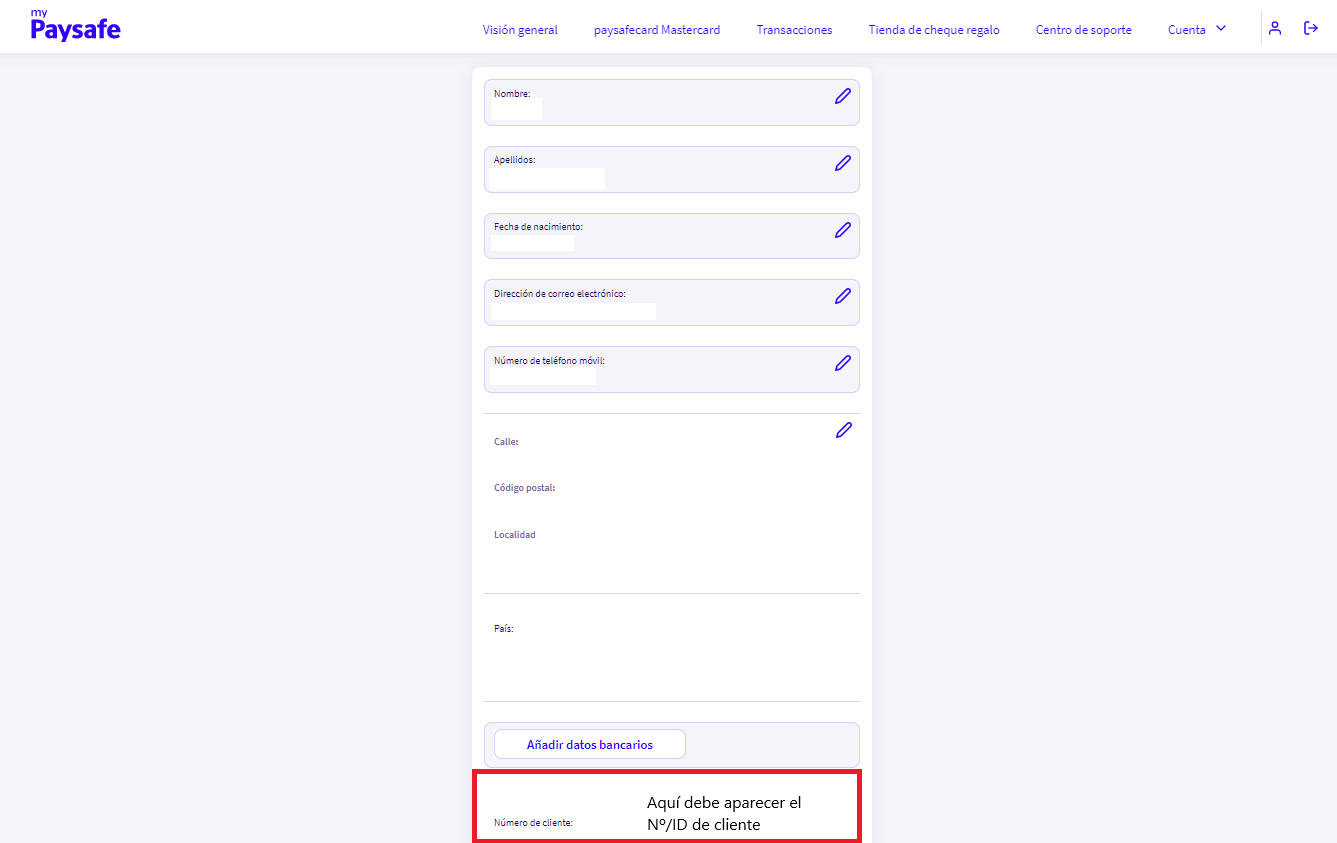This screenshot has height=843, width=1337.
Task: Edit the address section pencil icon near Calle
Action: (x=843, y=429)
